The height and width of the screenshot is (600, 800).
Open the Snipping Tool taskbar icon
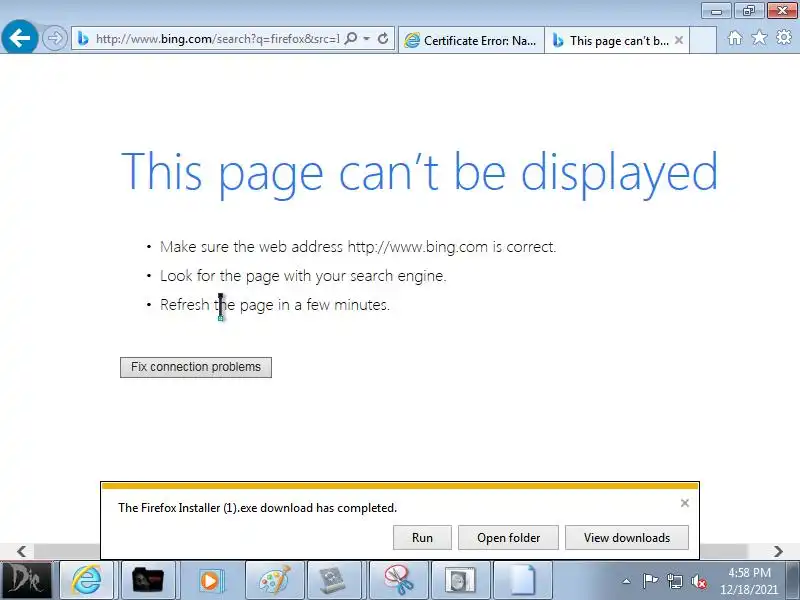point(398,580)
